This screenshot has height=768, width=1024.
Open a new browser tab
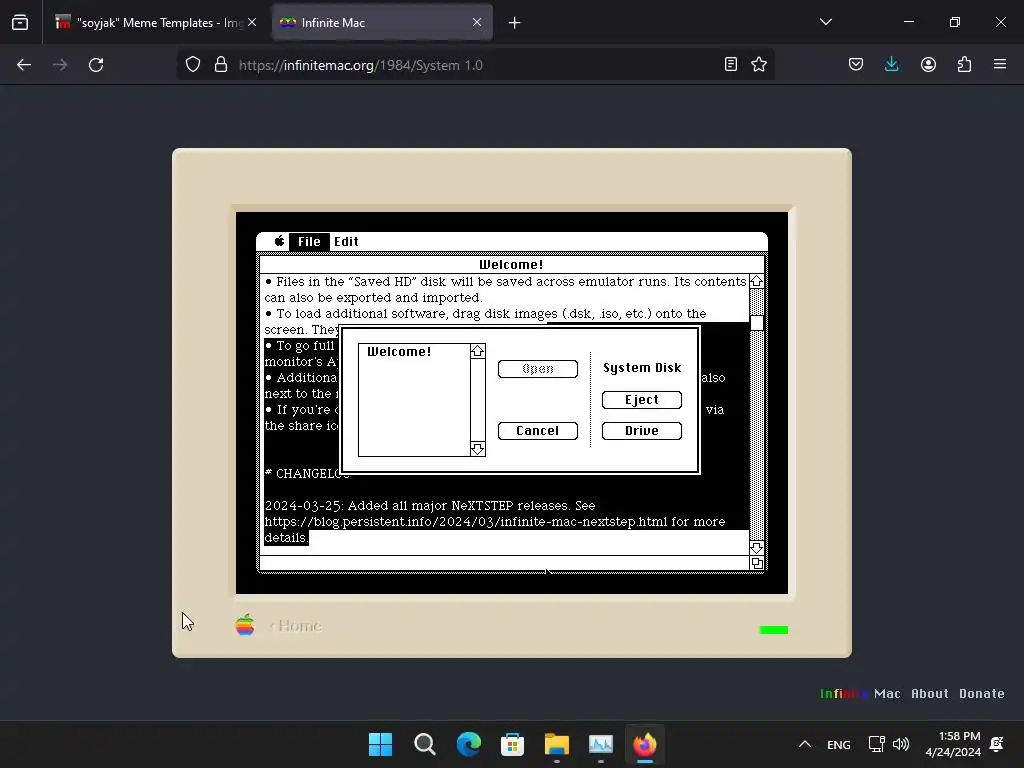tap(515, 23)
